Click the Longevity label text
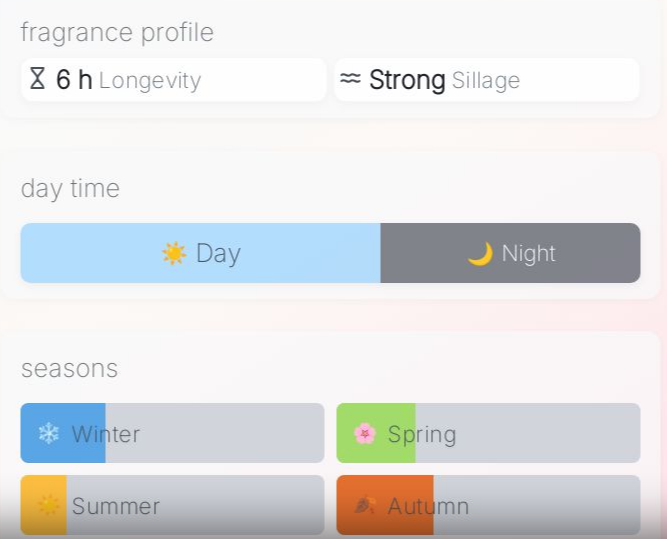The height and width of the screenshot is (539, 667). tap(150, 81)
